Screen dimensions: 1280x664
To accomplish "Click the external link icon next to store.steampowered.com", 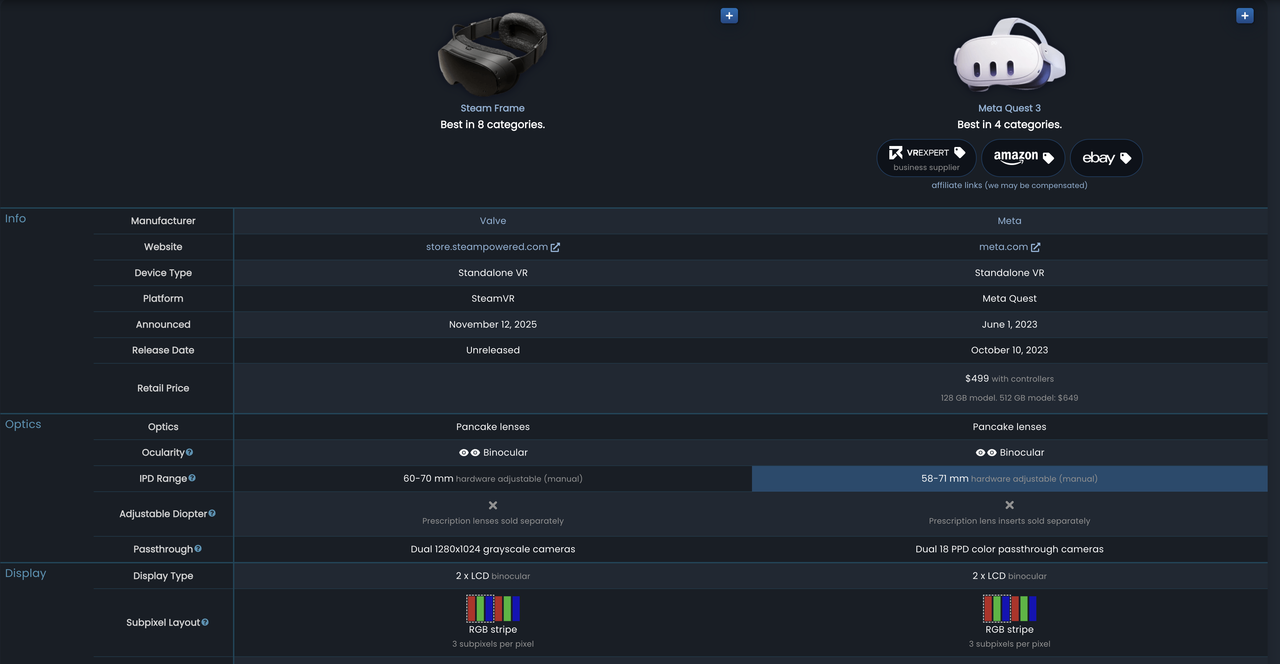I will coord(555,247).
